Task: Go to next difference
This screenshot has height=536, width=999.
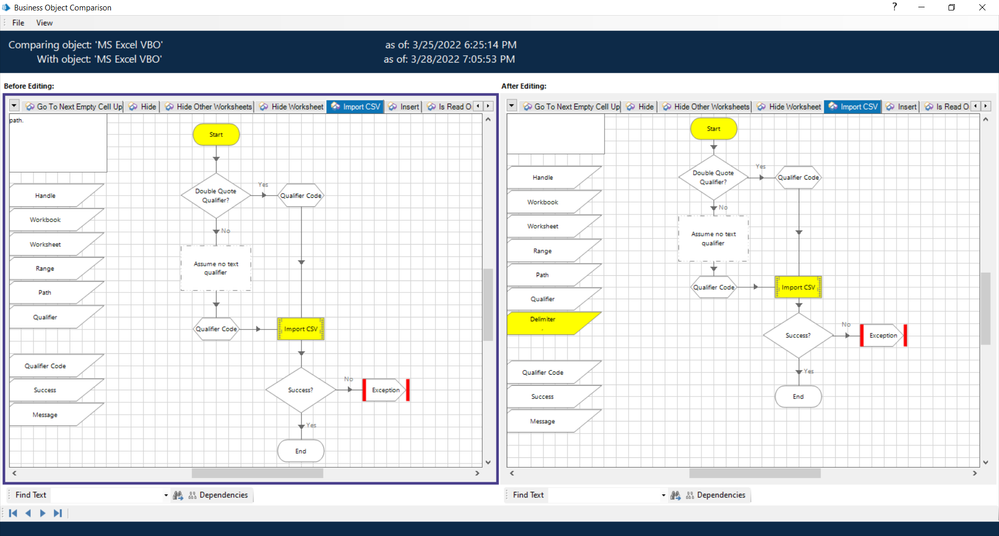Action: (43, 513)
